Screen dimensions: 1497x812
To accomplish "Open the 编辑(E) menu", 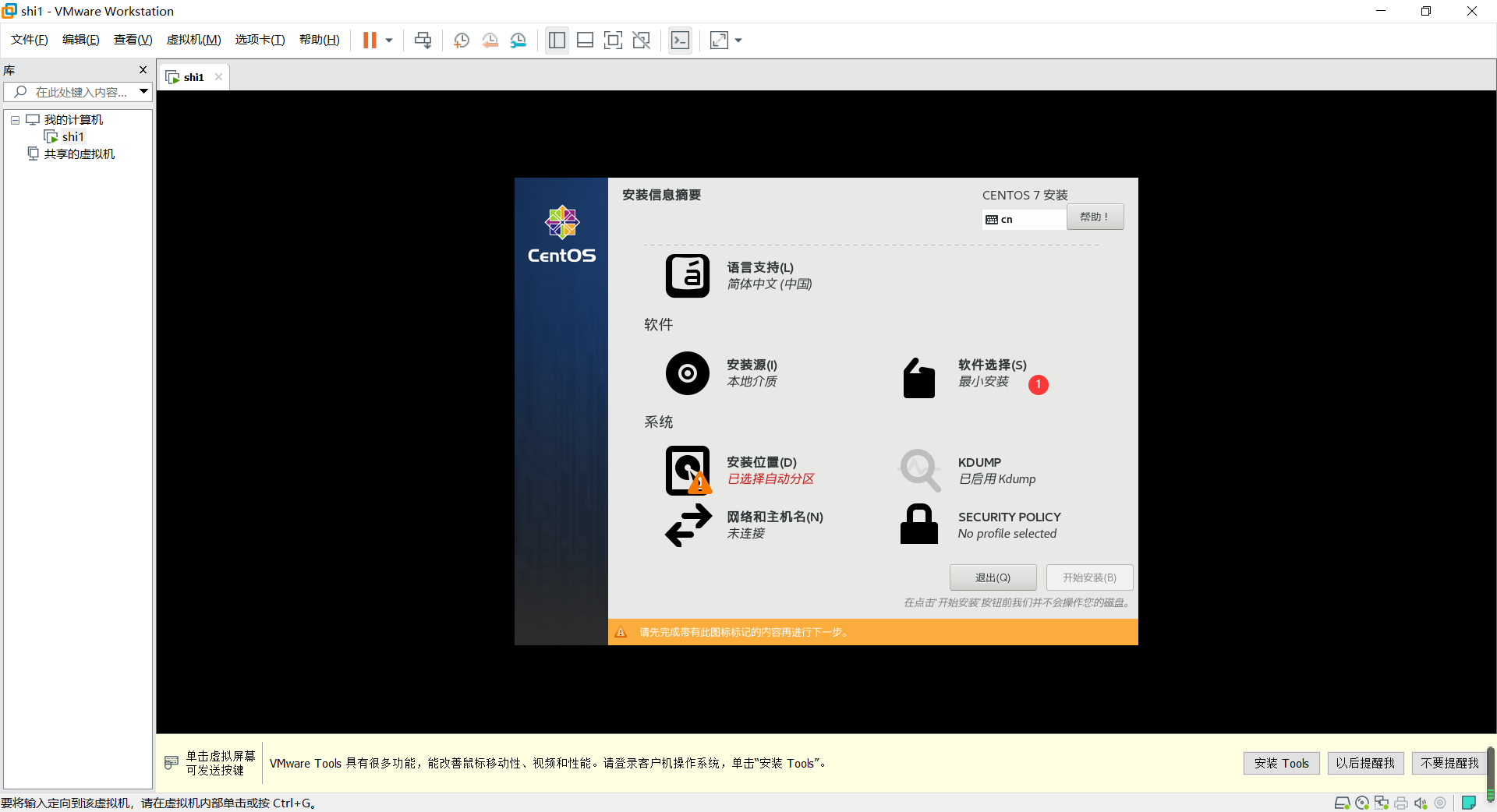I will pyautogui.click(x=81, y=40).
